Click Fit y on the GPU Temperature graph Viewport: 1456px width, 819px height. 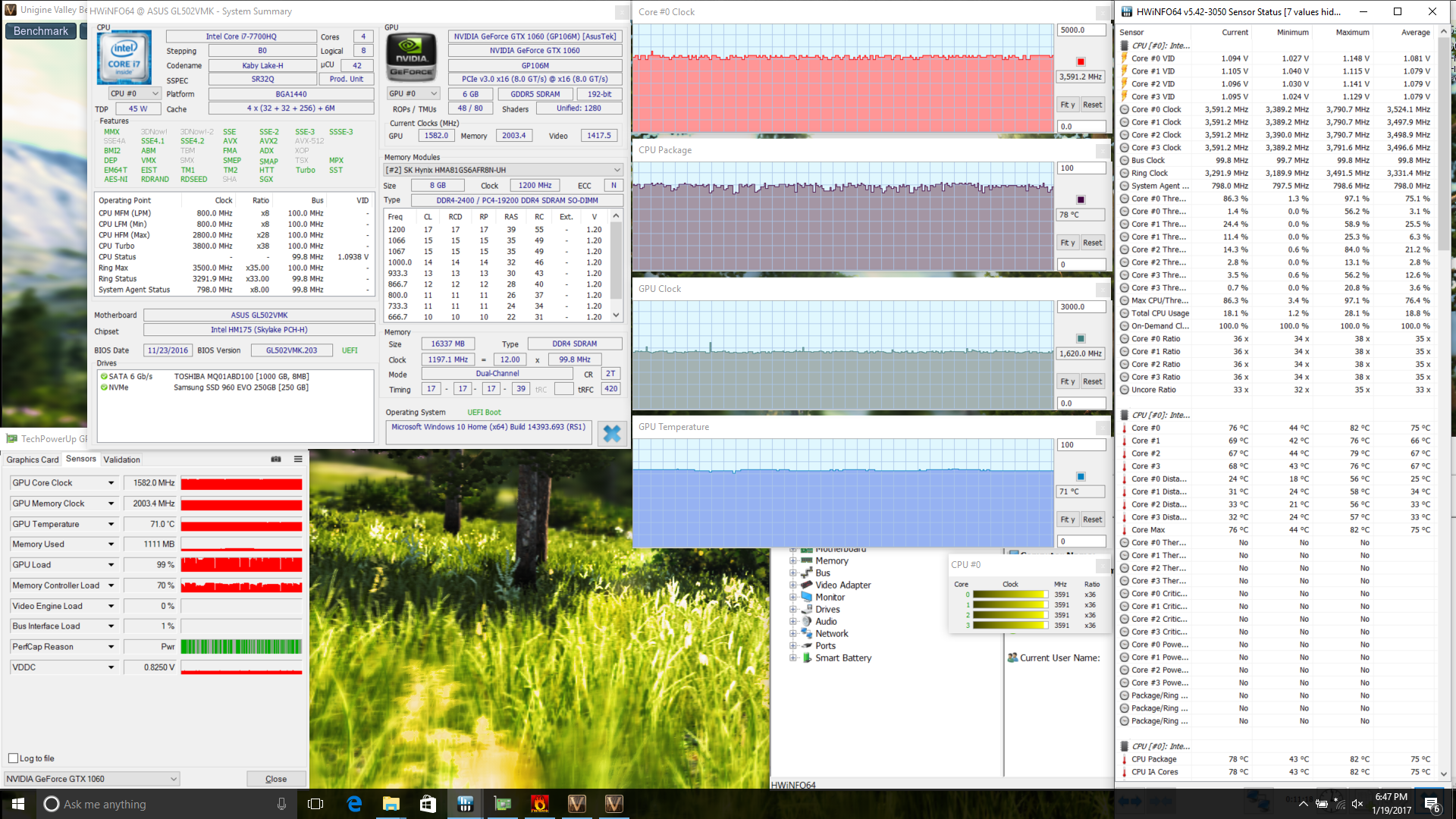pyautogui.click(x=1067, y=519)
